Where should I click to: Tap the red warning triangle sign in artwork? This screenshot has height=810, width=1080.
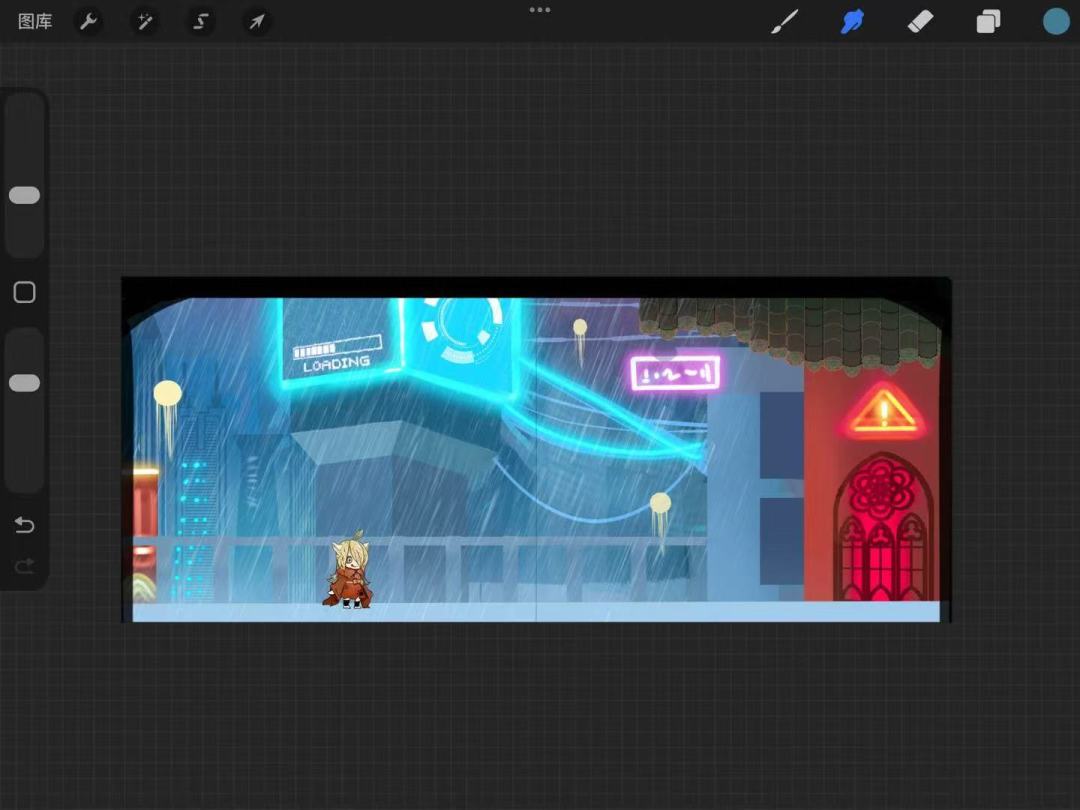[x=884, y=411]
